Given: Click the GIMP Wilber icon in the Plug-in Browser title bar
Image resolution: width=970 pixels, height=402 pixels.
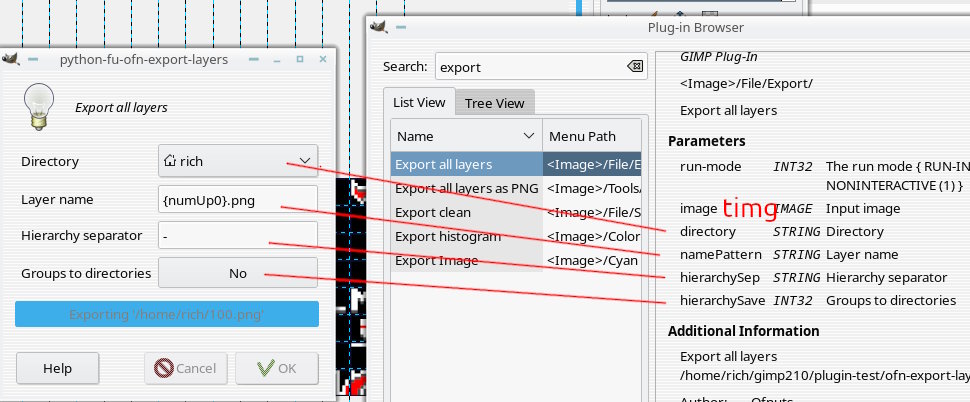Looking at the screenshot, I should [x=379, y=27].
